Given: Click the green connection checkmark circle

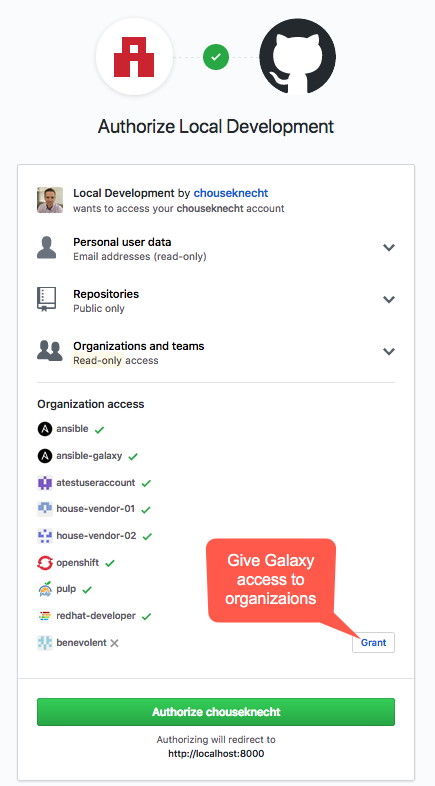Looking at the screenshot, I should [216, 57].
